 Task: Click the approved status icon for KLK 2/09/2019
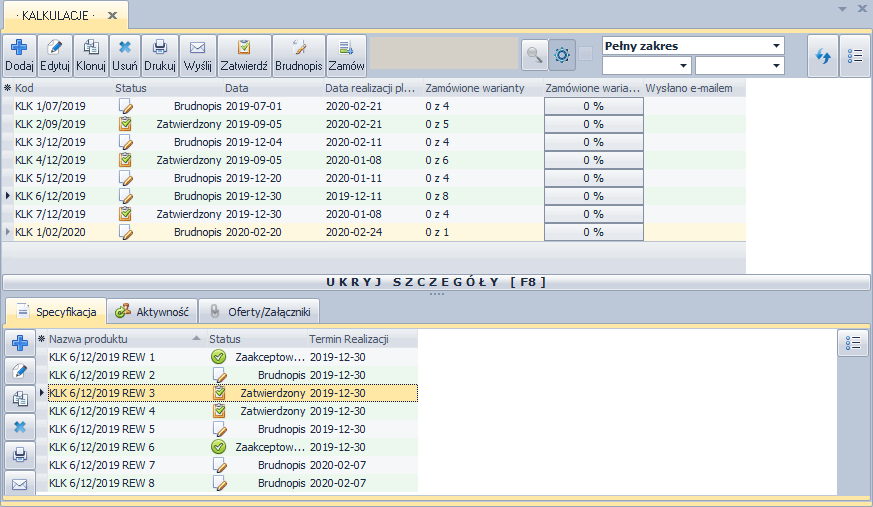(x=126, y=124)
